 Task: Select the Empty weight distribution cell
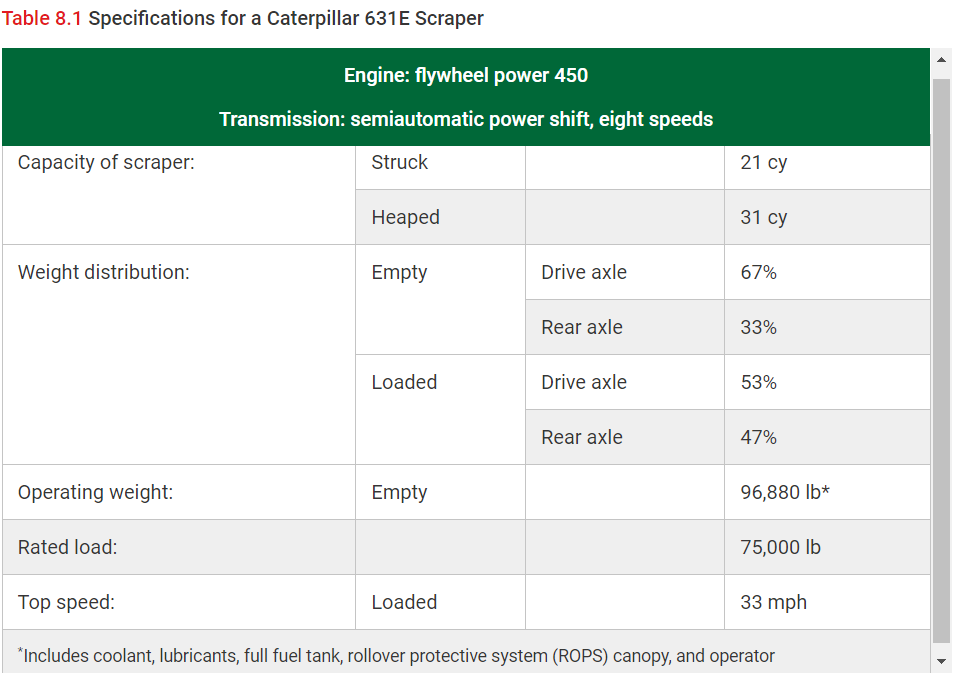[x=399, y=271]
